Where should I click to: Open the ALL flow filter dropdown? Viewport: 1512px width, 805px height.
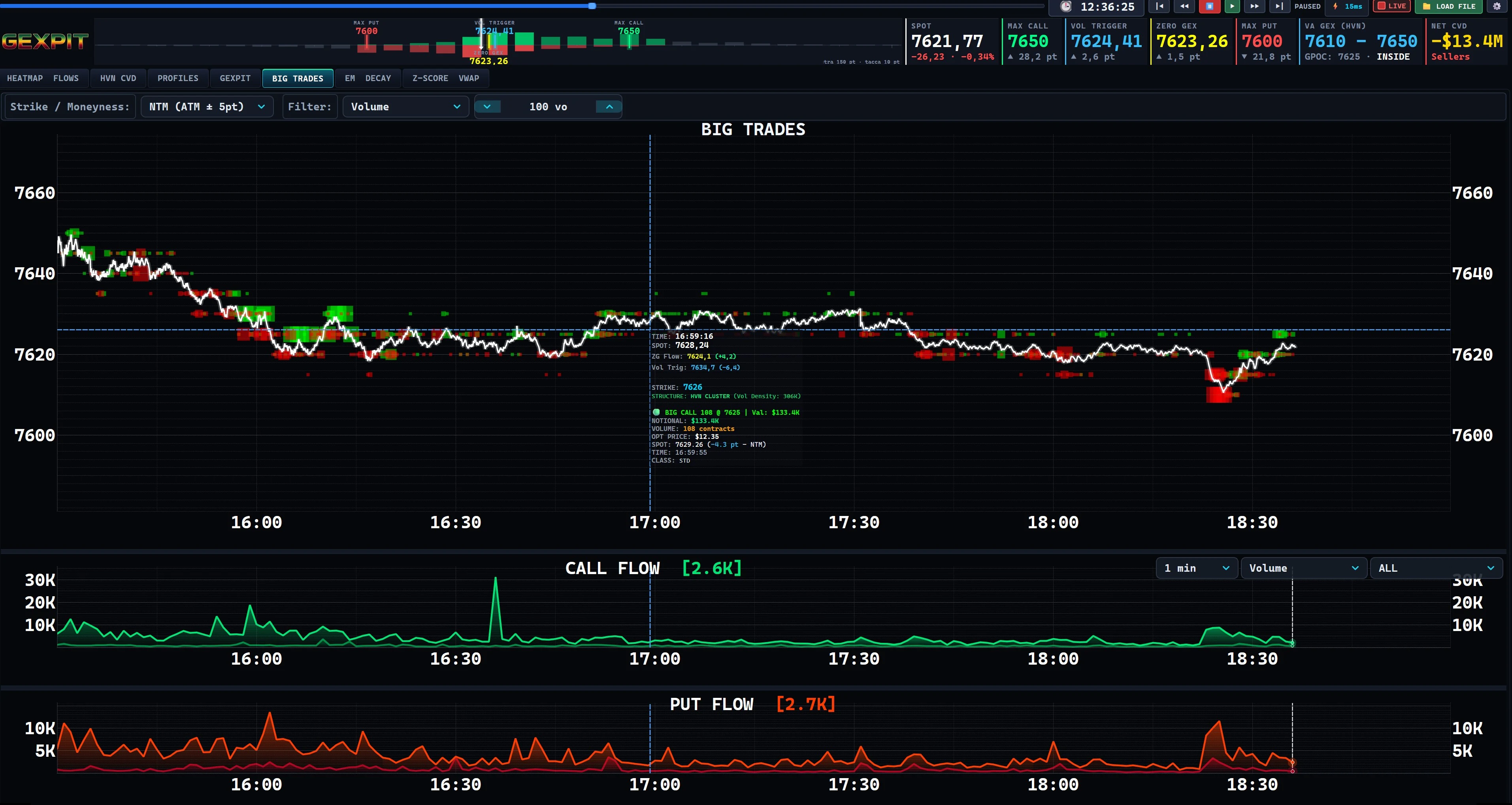tap(1436, 568)
